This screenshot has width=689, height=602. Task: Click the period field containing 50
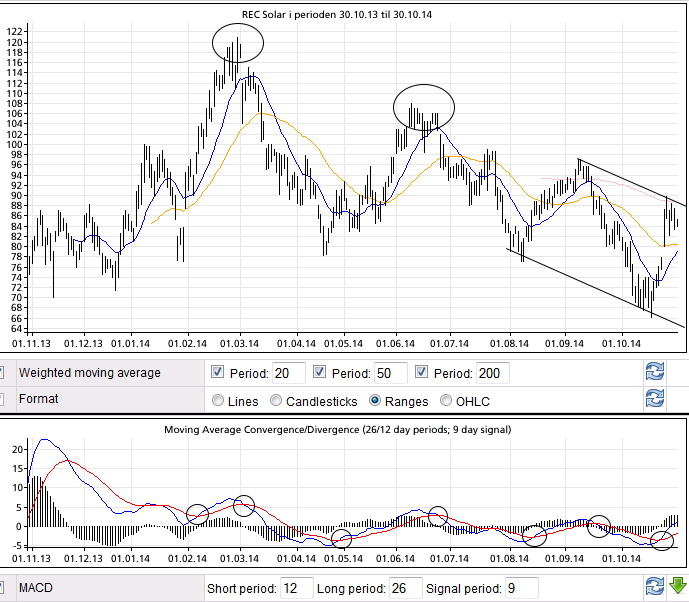point(390,373)
